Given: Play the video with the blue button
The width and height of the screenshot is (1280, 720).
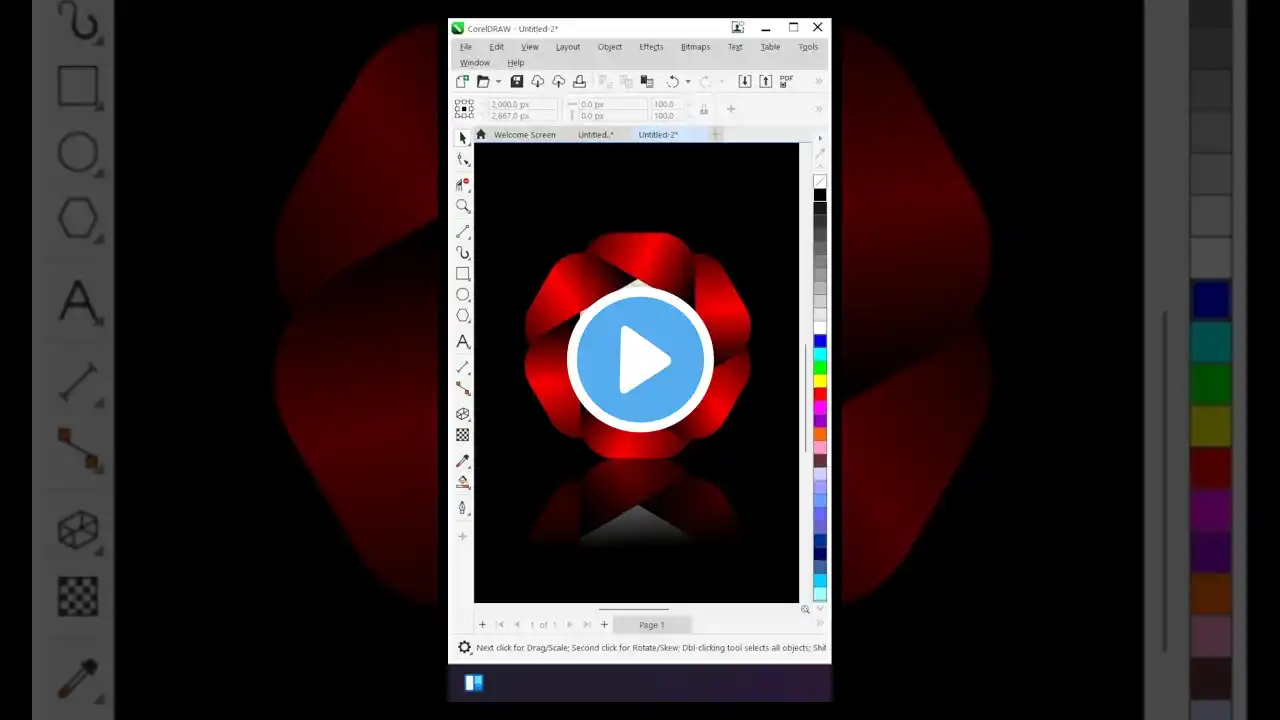Looking at the screenshot, I should 640,360.
